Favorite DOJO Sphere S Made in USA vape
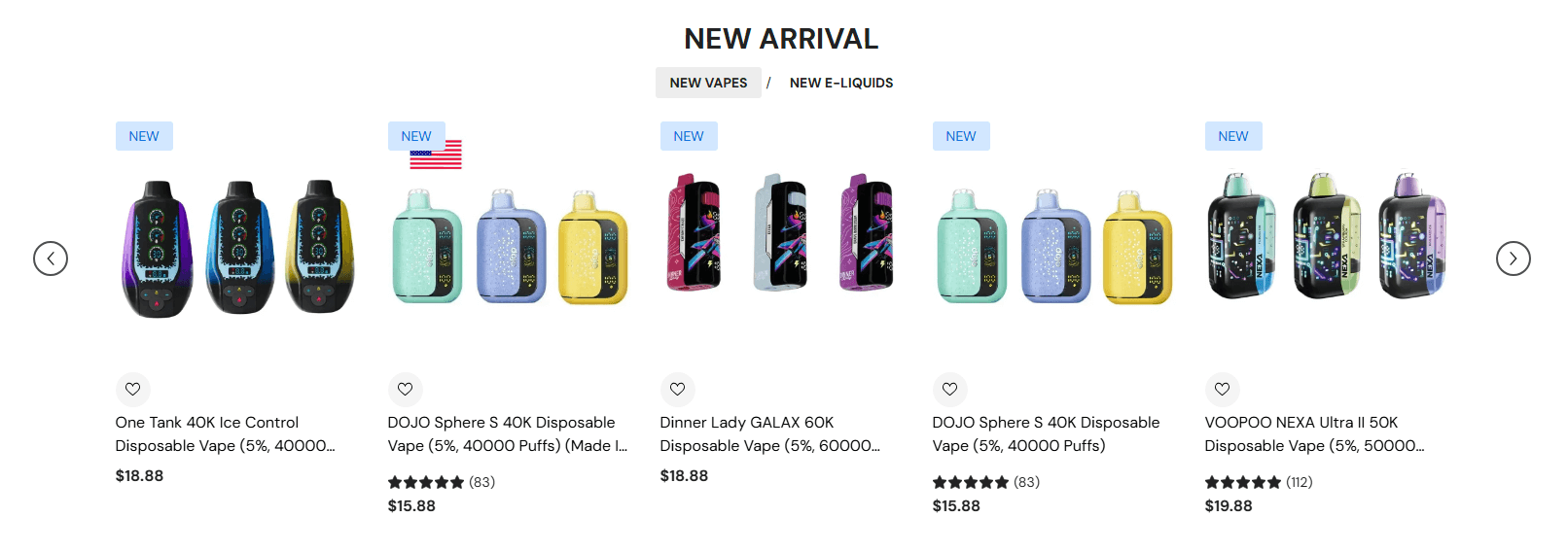This screenshot has height=552, width=1568. (406, 390)
